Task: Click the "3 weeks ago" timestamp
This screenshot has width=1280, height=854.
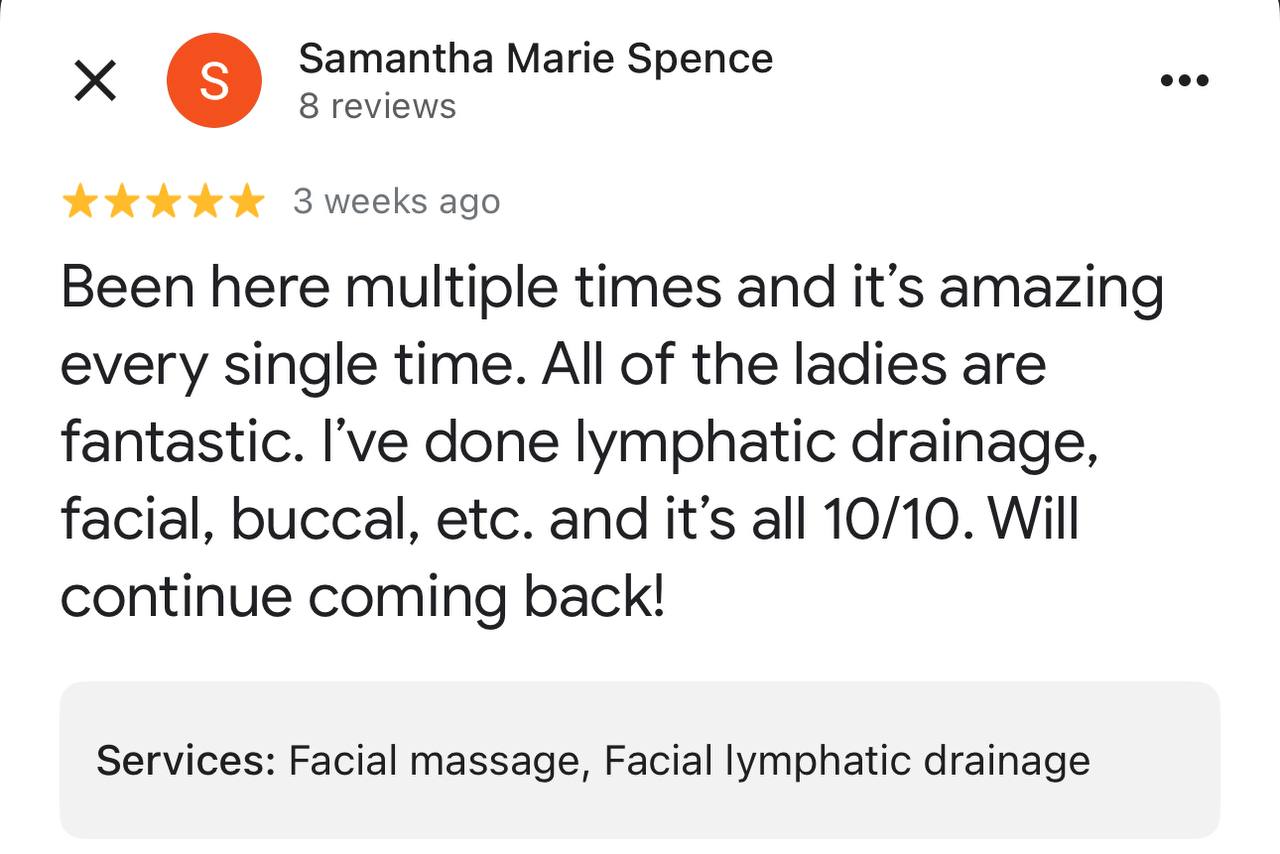Action: tap(396, 202)
